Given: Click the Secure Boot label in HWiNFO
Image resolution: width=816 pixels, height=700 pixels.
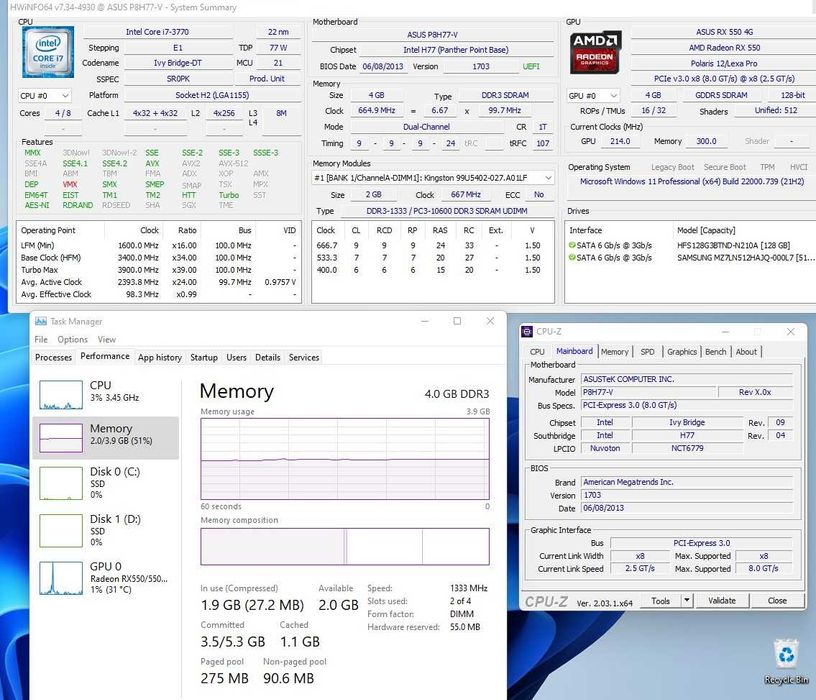Looking at the screenshot, I should [x=724, y=167].
